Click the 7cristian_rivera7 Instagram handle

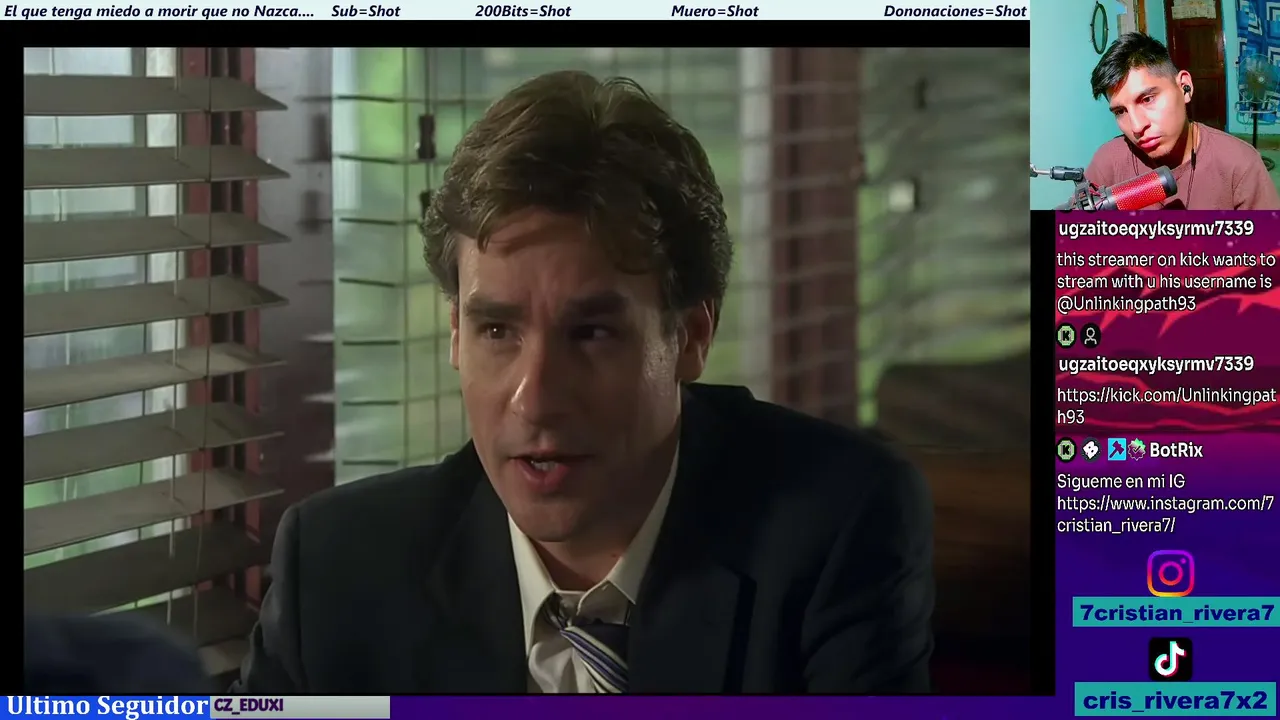(1176, 613)
